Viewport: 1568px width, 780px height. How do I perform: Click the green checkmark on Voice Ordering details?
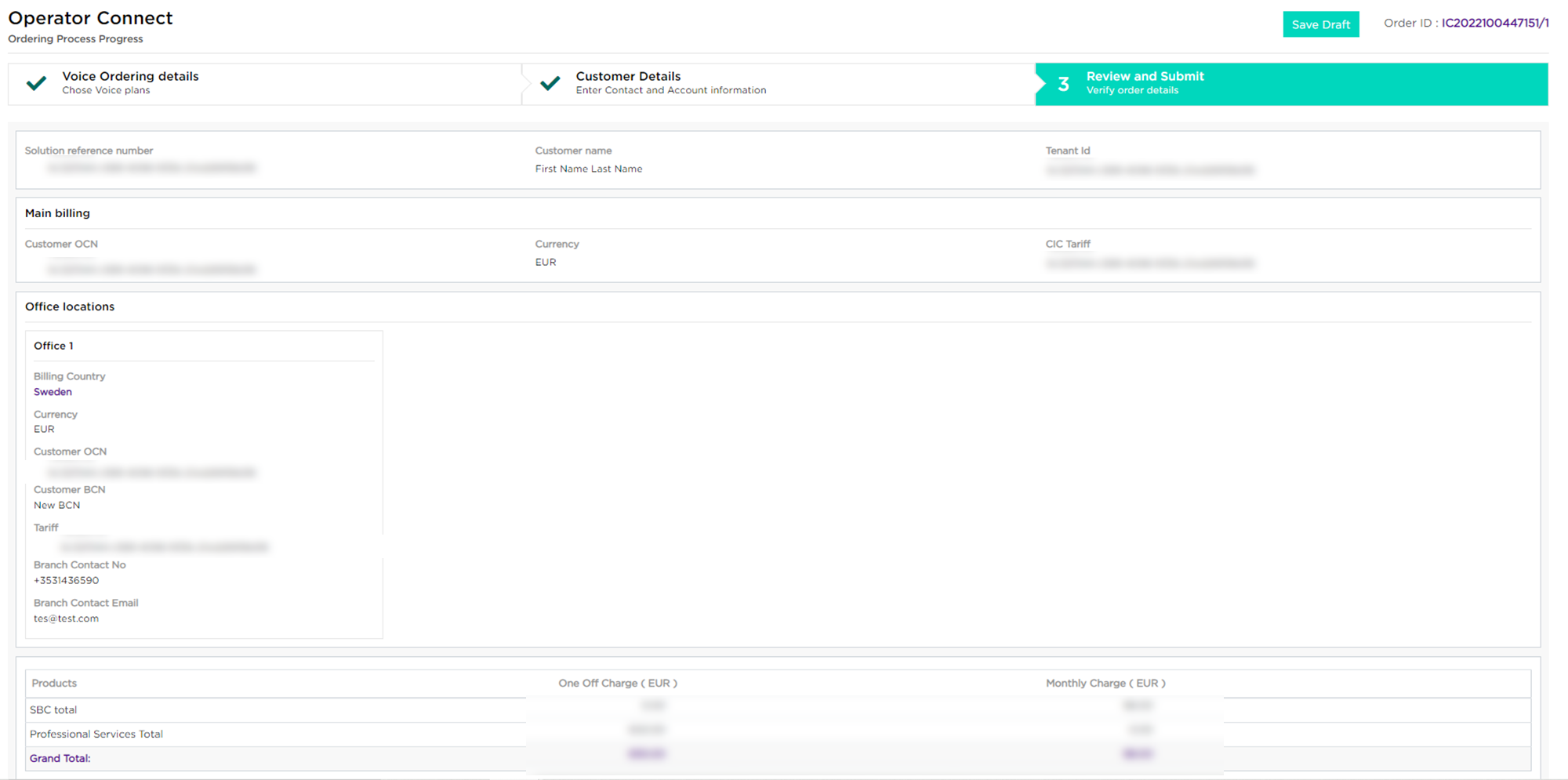tap(36, 83)
